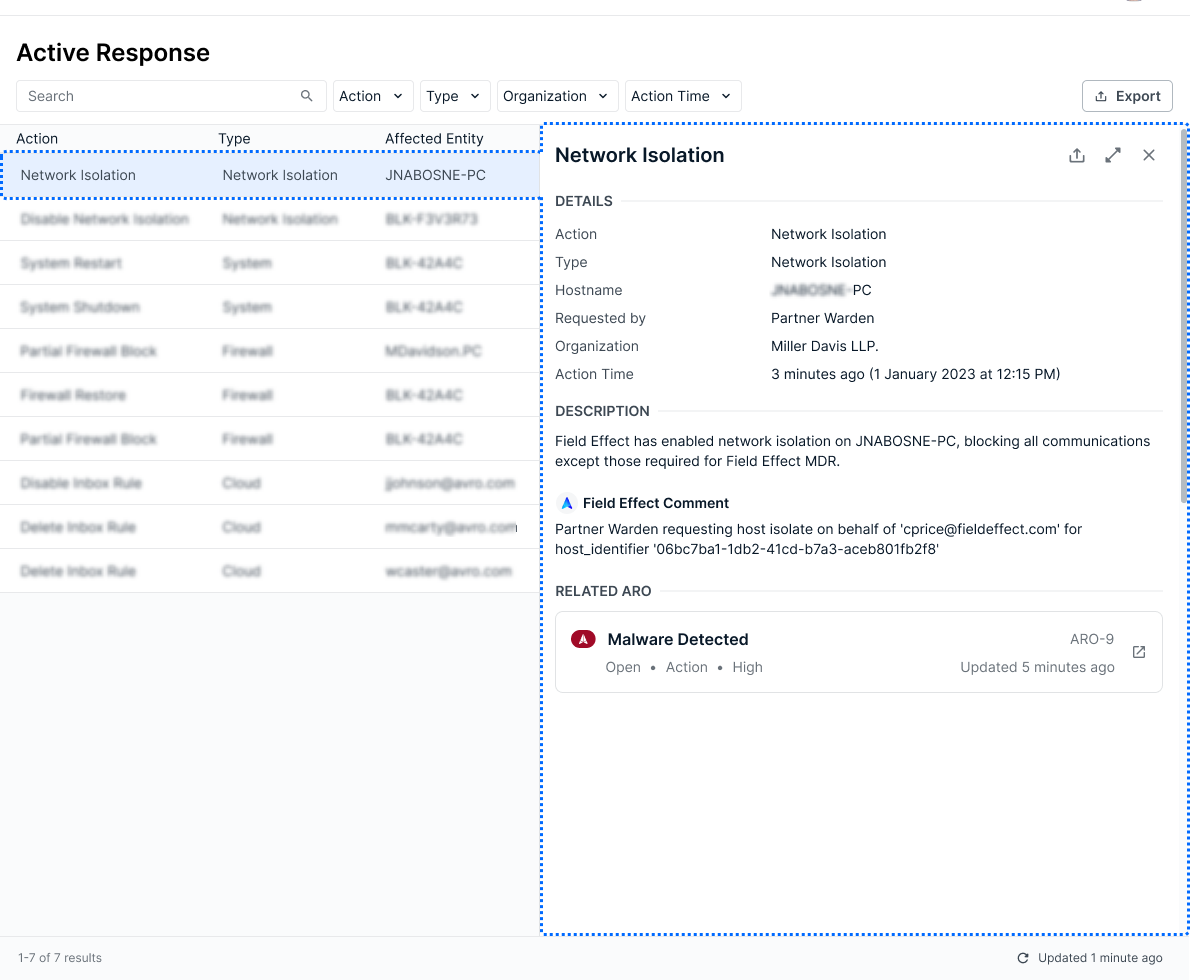Focus the Search input field
Screen dimensions: 1190x980
(x=171, y=96)
